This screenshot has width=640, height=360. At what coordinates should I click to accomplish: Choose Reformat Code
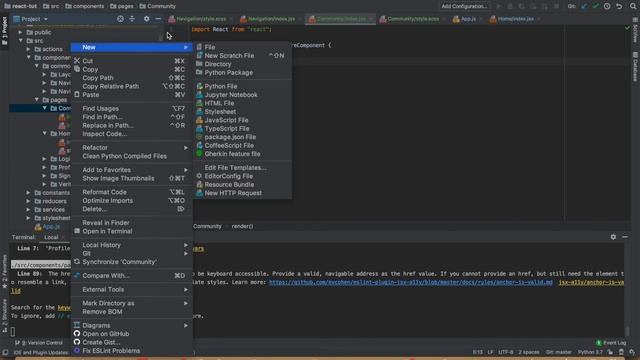(x=104, y=192)
